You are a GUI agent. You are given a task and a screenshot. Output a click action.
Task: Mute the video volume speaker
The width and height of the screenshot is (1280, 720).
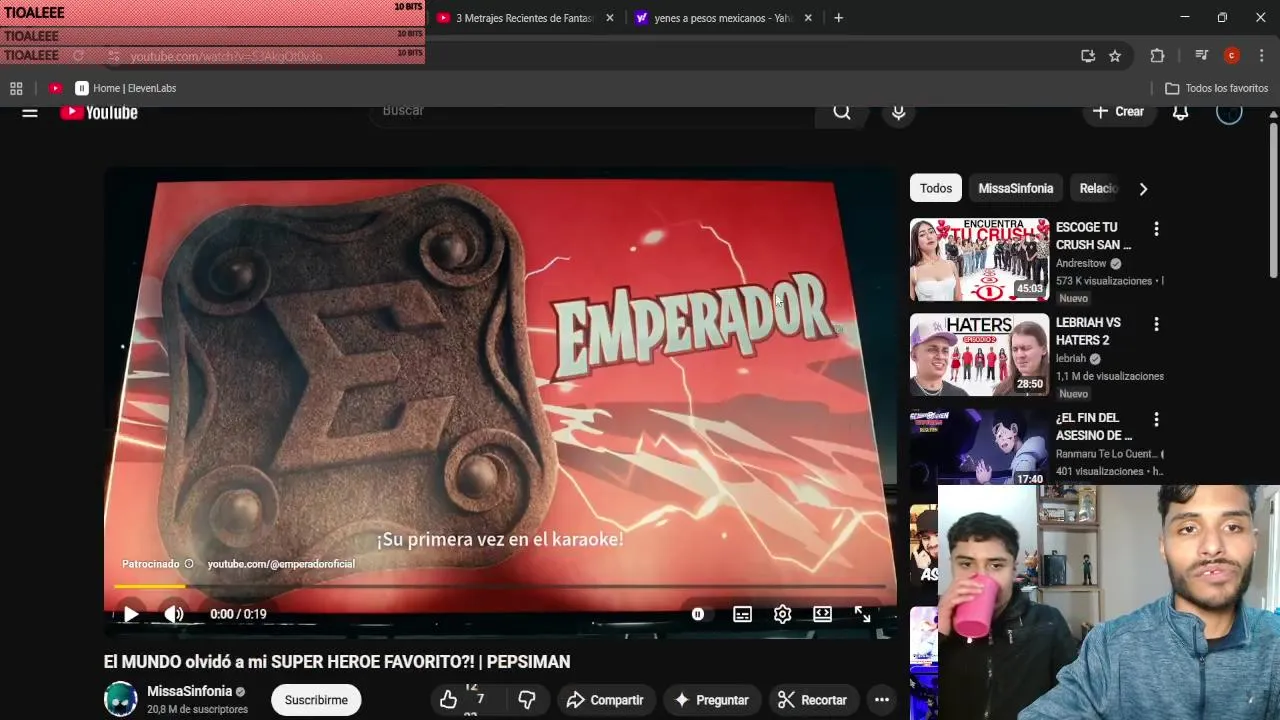point(174,614)
